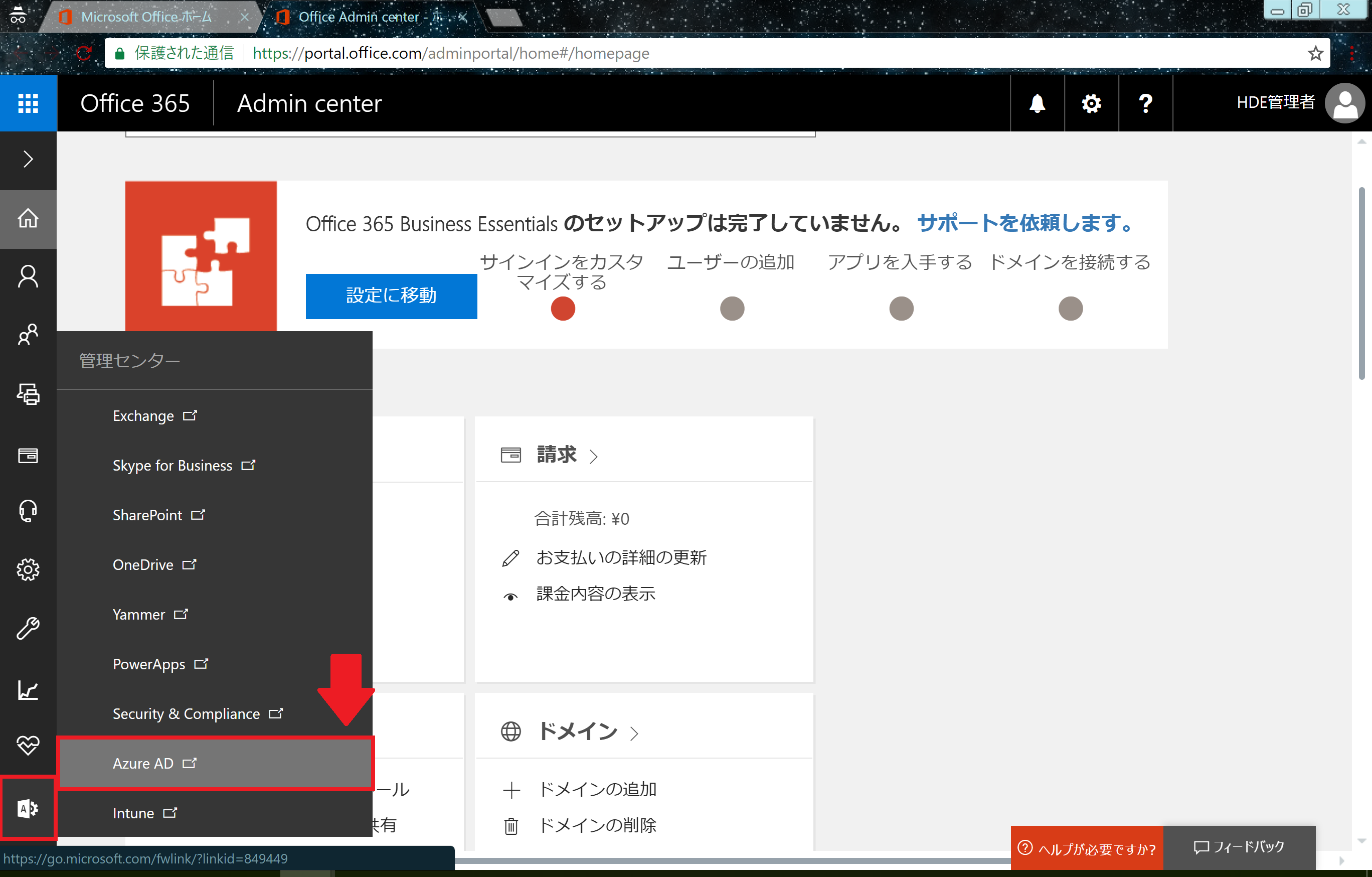Click 保護された通信 secure lock indicator
Image resolution: width=1372 pixels, height=877 pixels.
coord(174,53)
